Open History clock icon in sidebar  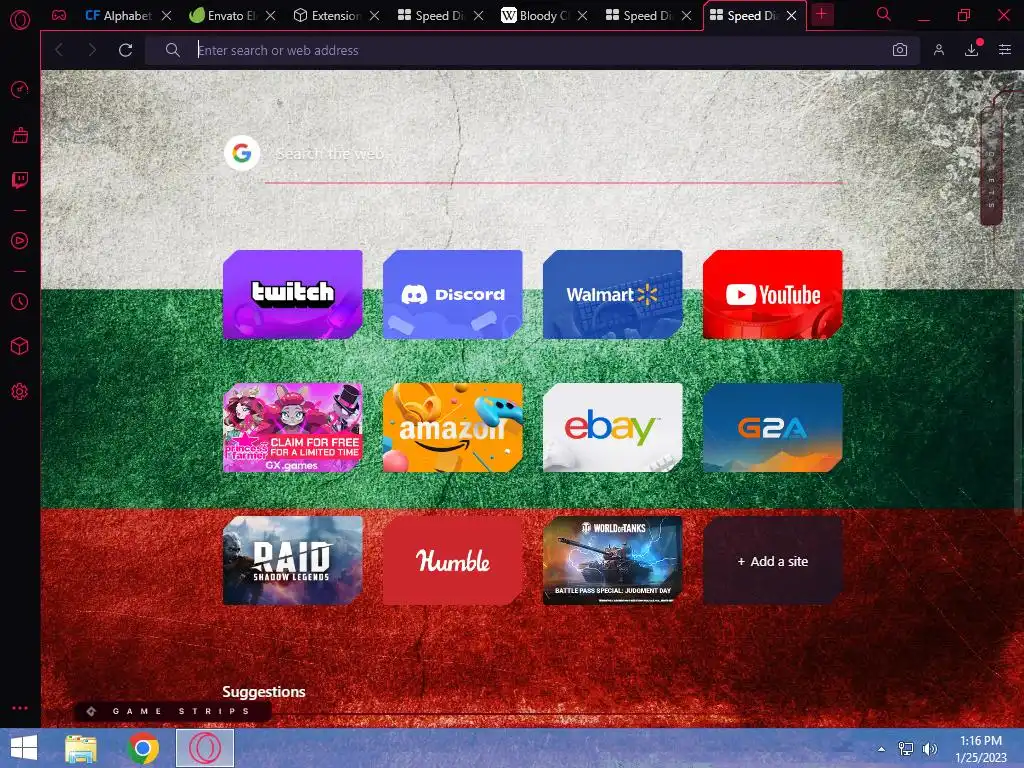(x=20, y=302)
